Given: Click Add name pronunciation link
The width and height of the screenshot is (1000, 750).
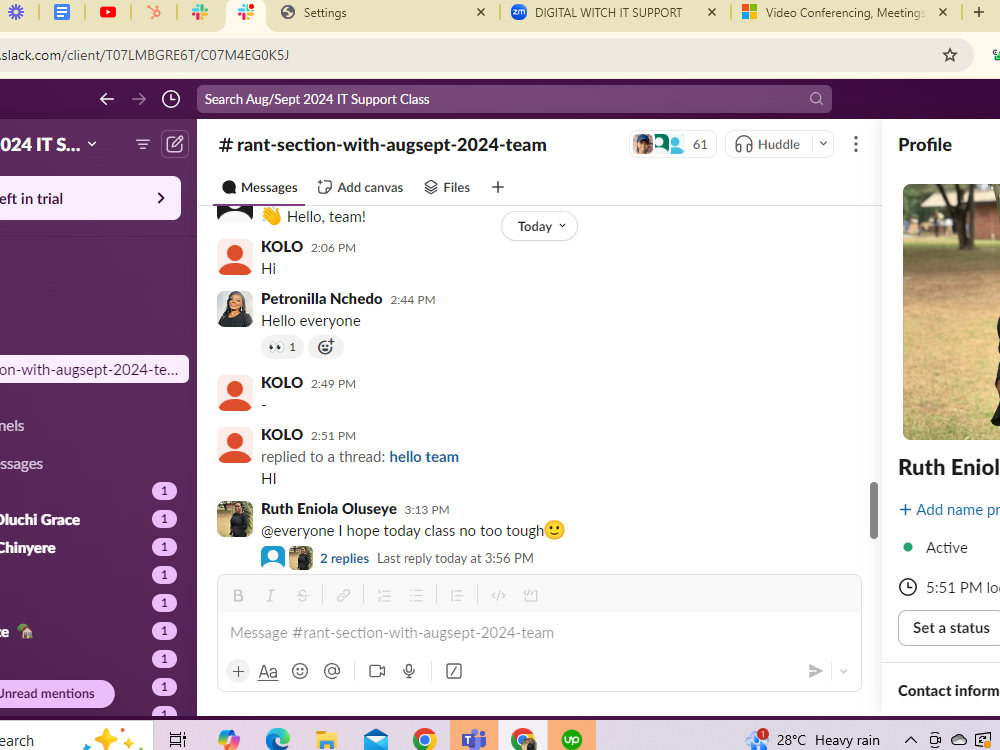Looking at the screenshot, I should [x=949, y=510].
